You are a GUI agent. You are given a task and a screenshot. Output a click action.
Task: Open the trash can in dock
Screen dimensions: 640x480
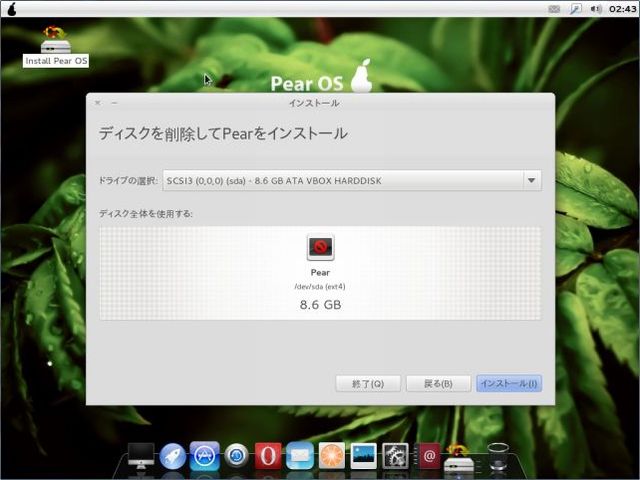click(x=497, y=457)
